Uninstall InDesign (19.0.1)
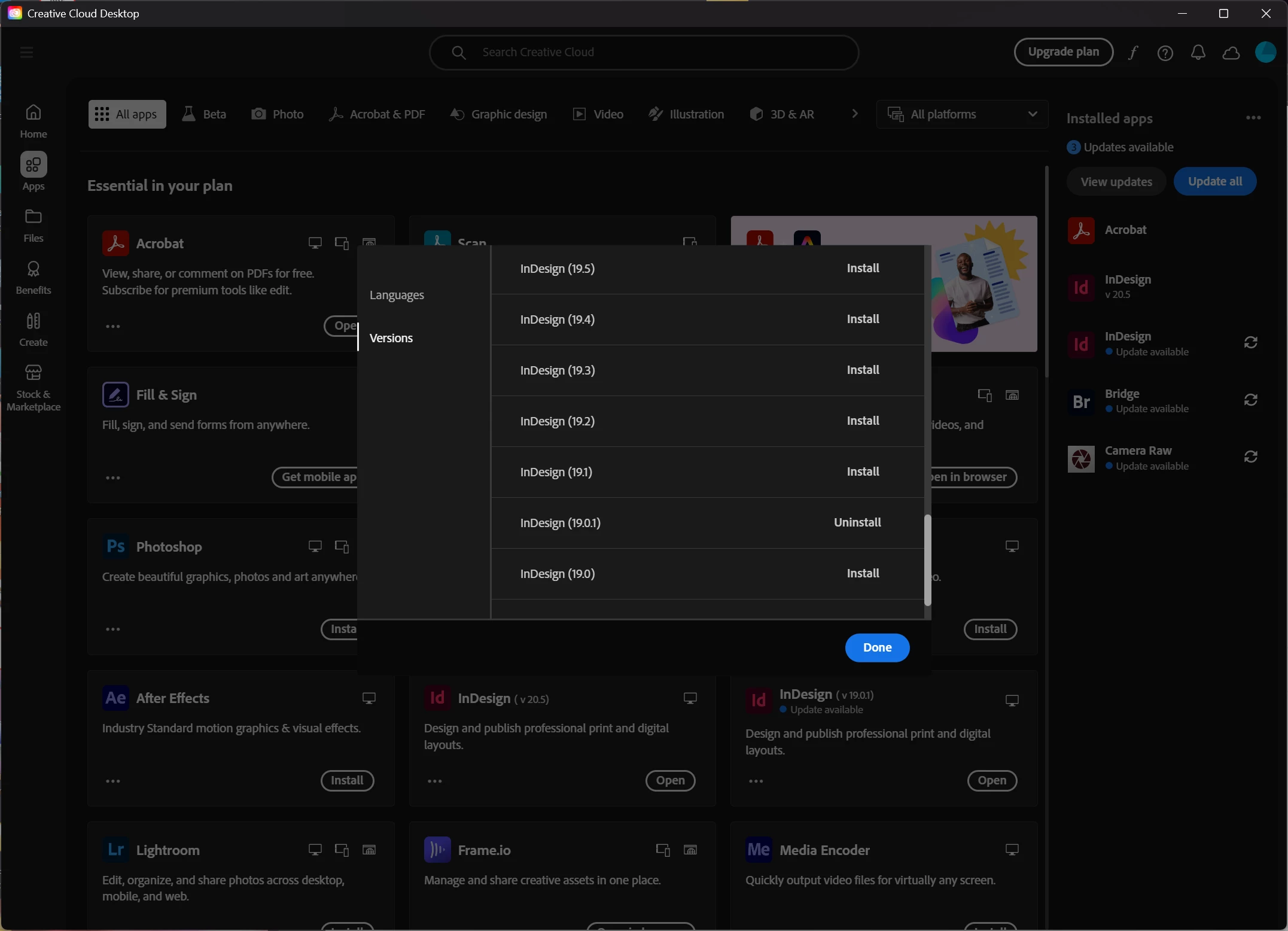 [x=857, y=522]
